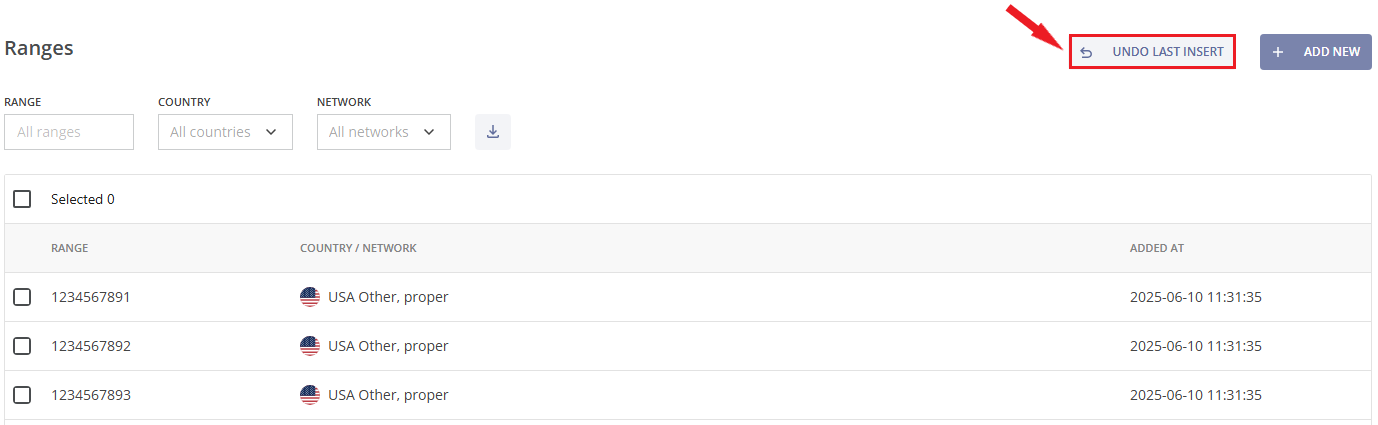Click the Country / Network column header

click(x=358, y=248)
